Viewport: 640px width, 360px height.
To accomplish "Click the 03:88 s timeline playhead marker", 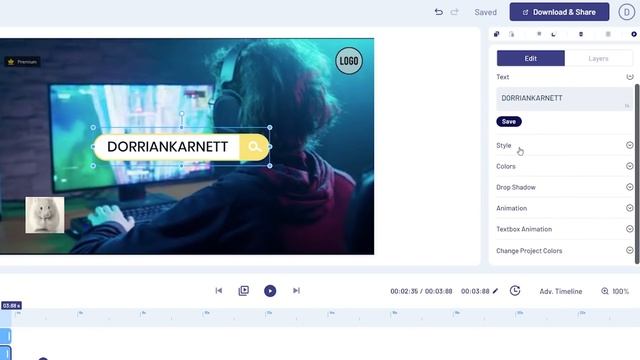I will [11, 305].
